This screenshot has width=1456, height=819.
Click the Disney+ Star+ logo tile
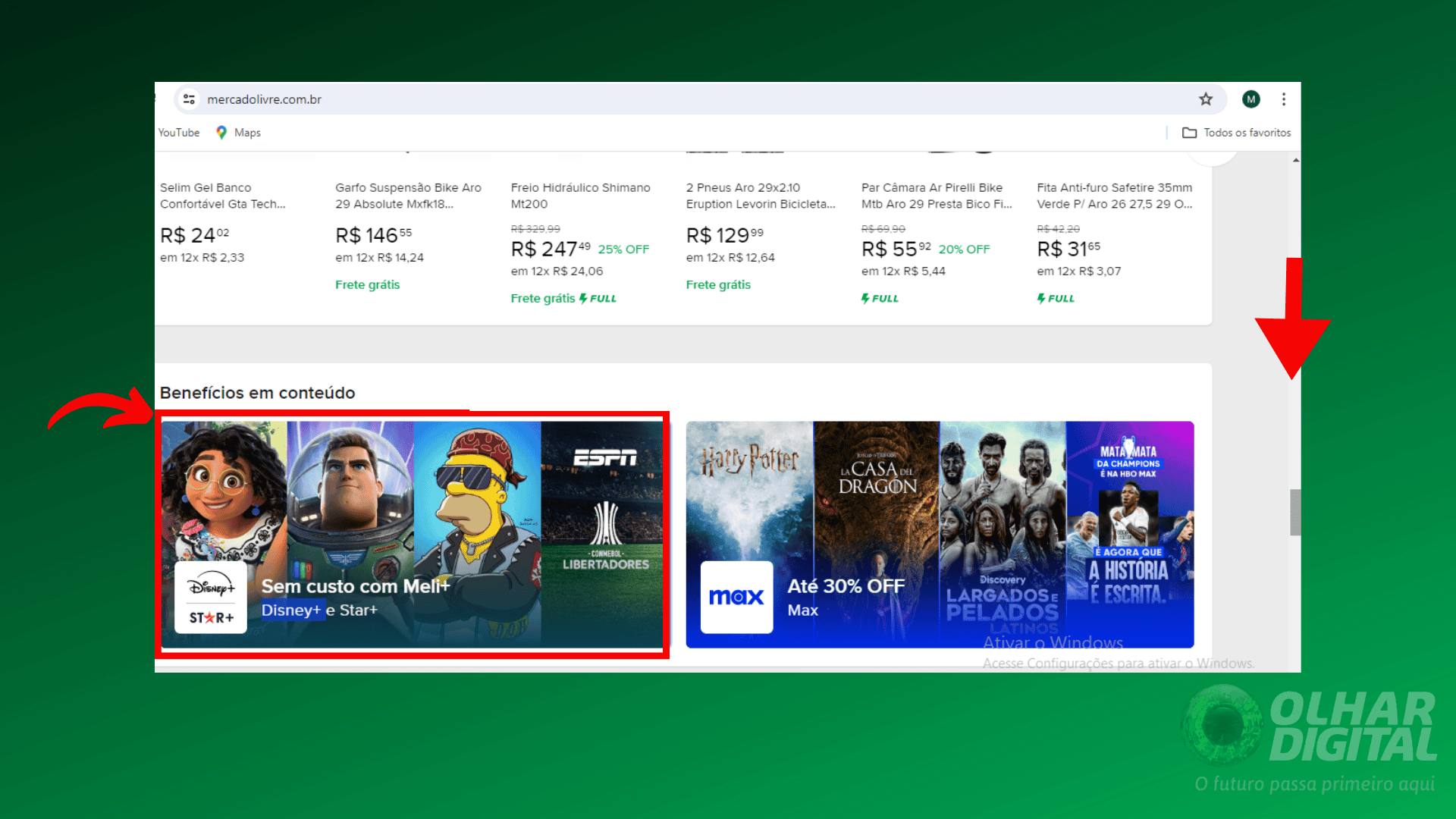pyautogui.click(x=211, y=598)
